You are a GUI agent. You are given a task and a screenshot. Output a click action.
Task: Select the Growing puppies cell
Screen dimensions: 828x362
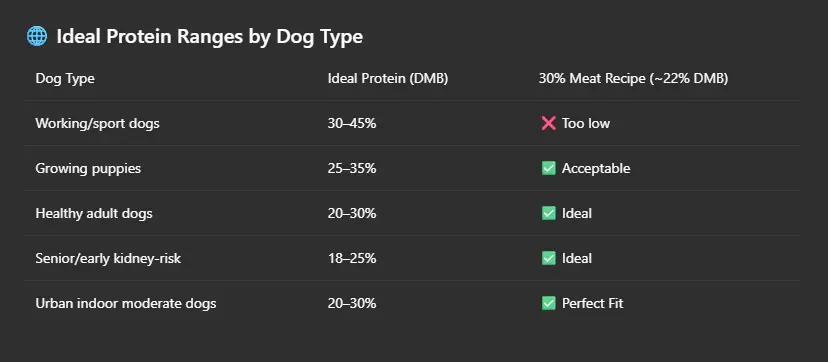(x=88, y=168)
